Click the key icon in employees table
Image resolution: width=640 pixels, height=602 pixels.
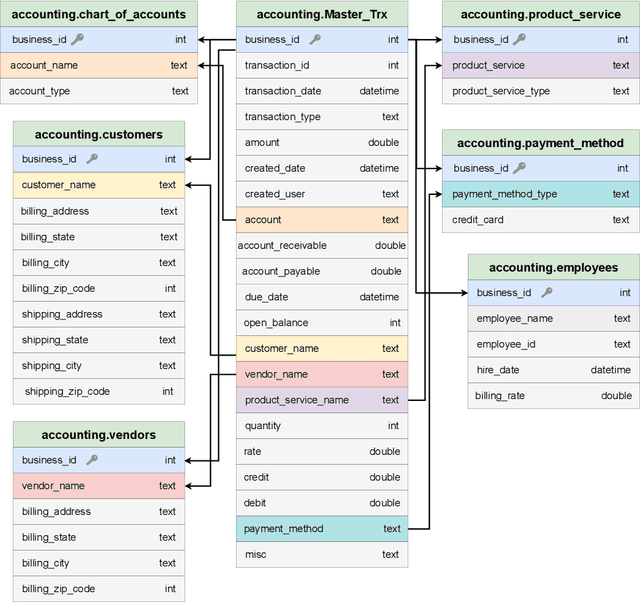click(x=547, y=293)
